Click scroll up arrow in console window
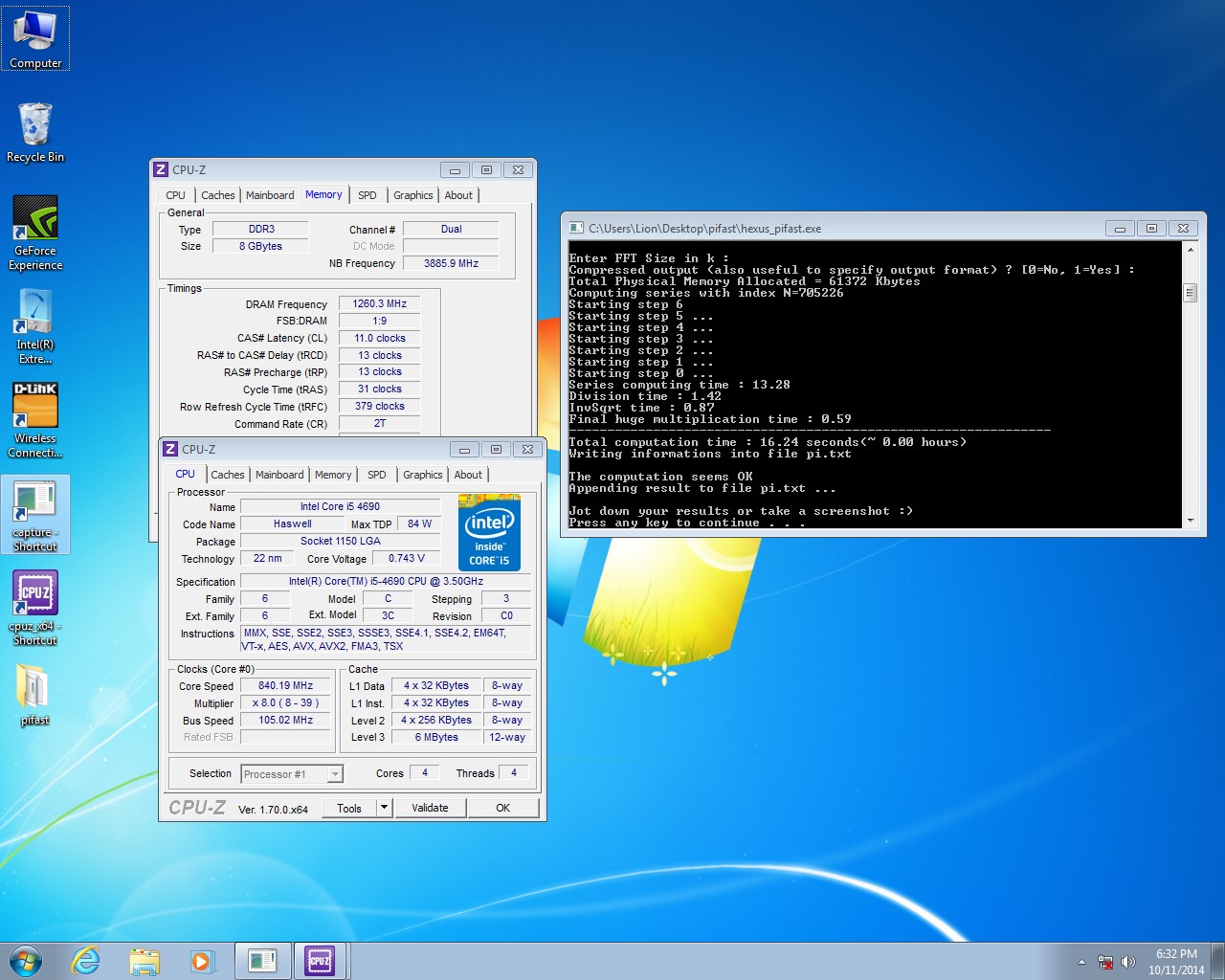 point(1191,249)
